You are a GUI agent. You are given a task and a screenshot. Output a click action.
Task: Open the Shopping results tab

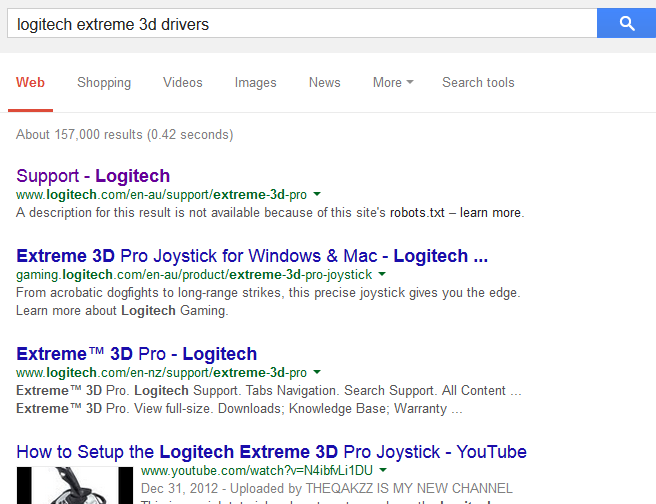[104, 82]
